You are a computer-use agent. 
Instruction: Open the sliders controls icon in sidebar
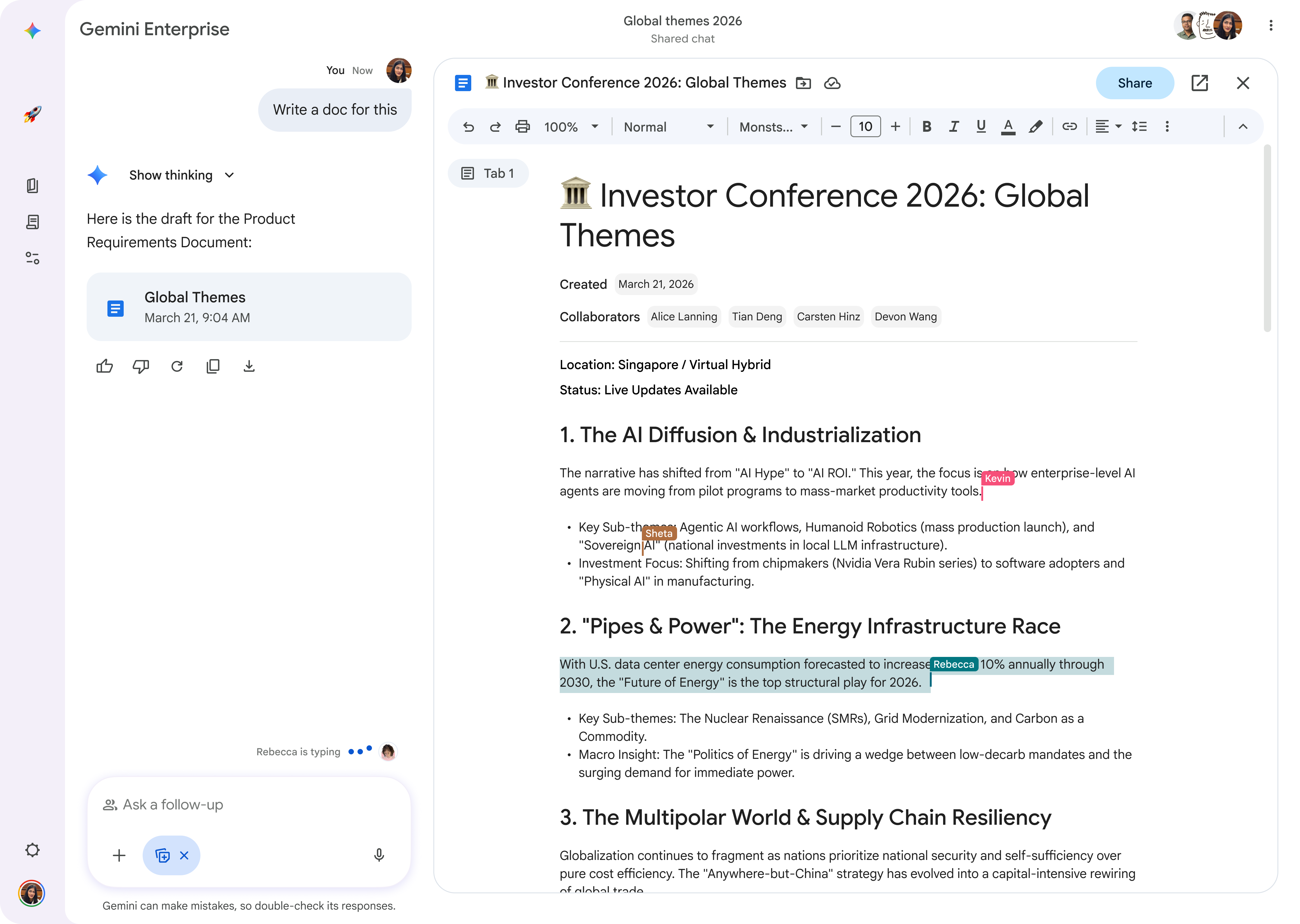[32, 258]
